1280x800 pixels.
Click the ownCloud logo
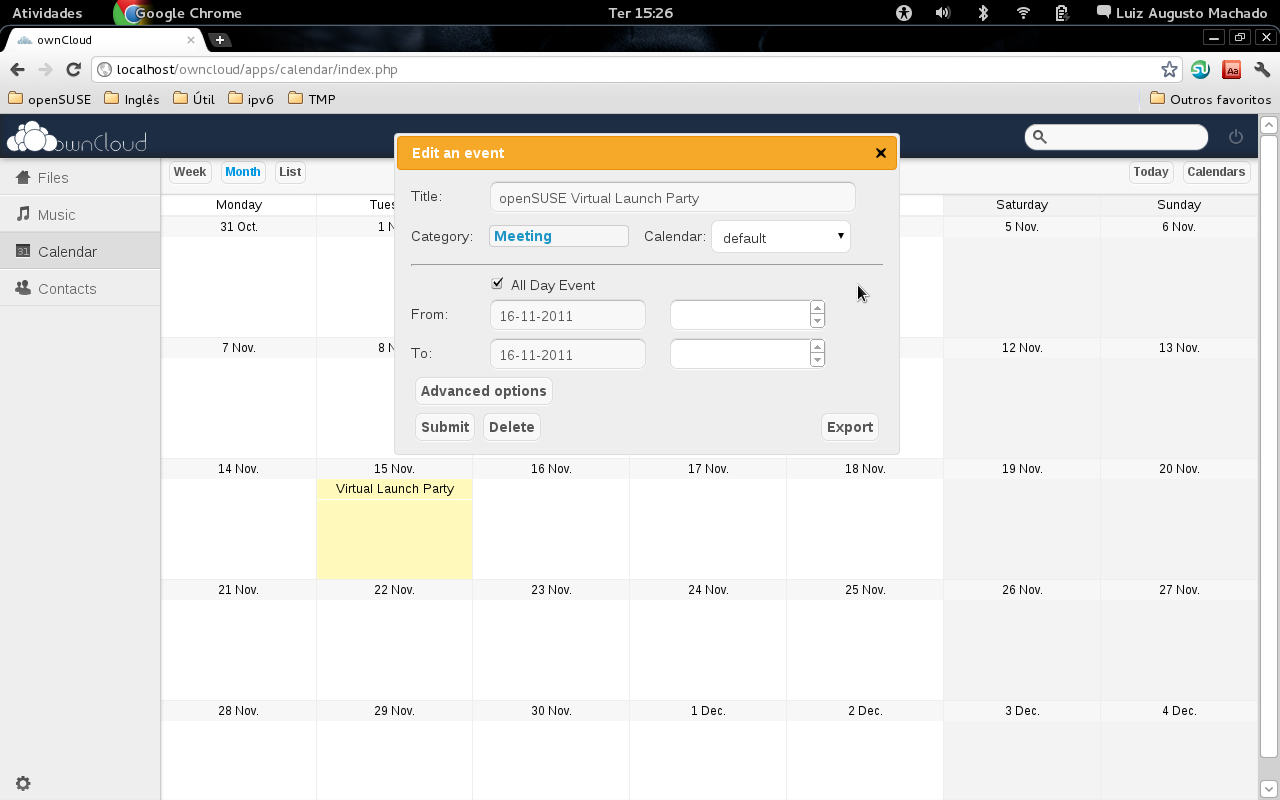[77, 138]
